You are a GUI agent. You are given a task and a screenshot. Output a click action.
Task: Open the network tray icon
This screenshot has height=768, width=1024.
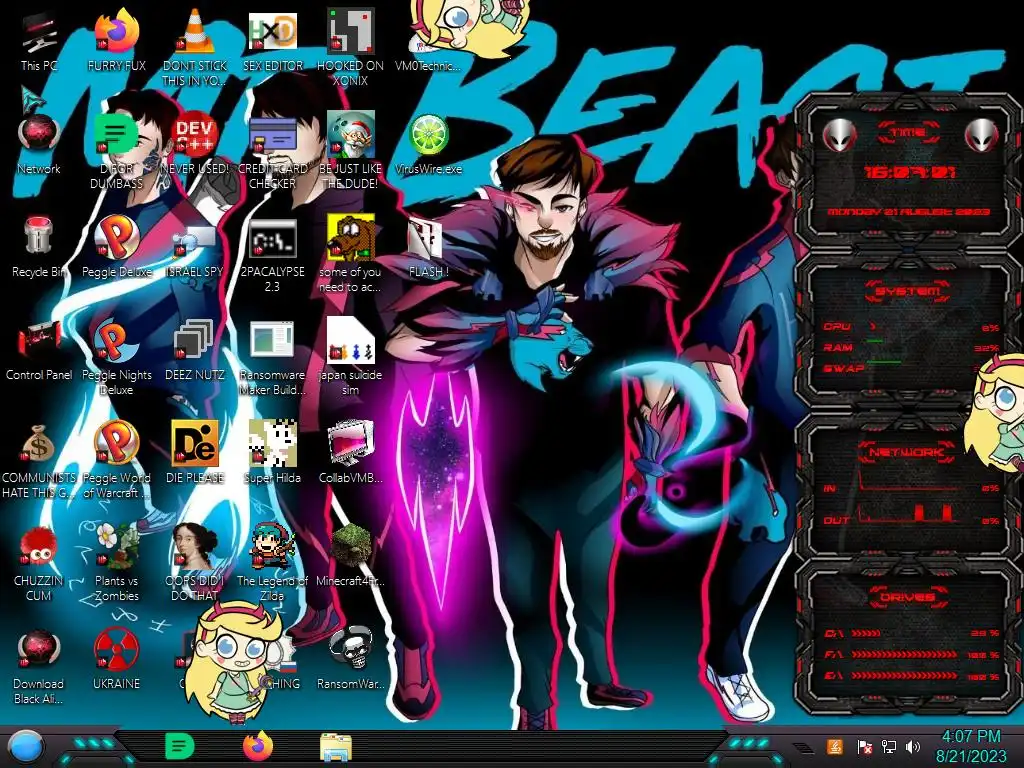click(x=889, y=747)
